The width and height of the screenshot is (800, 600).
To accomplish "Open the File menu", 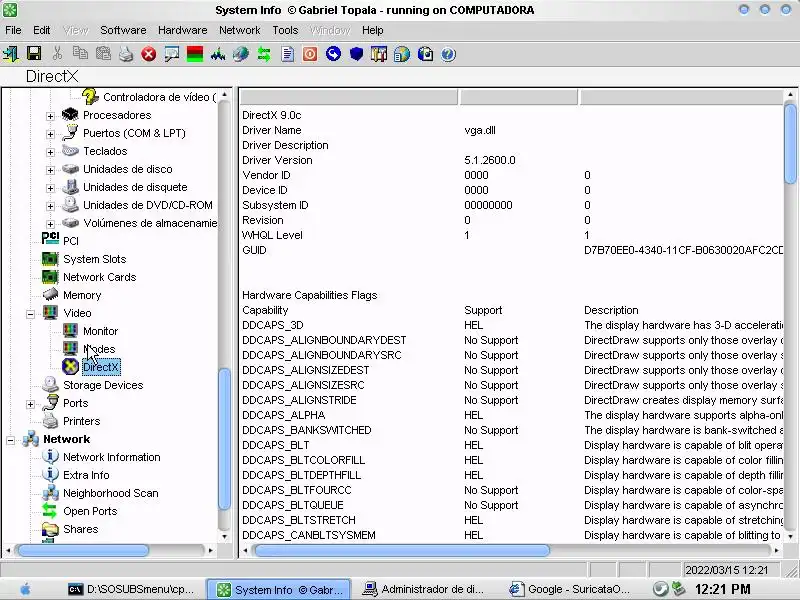I will [x=13, y=30].
